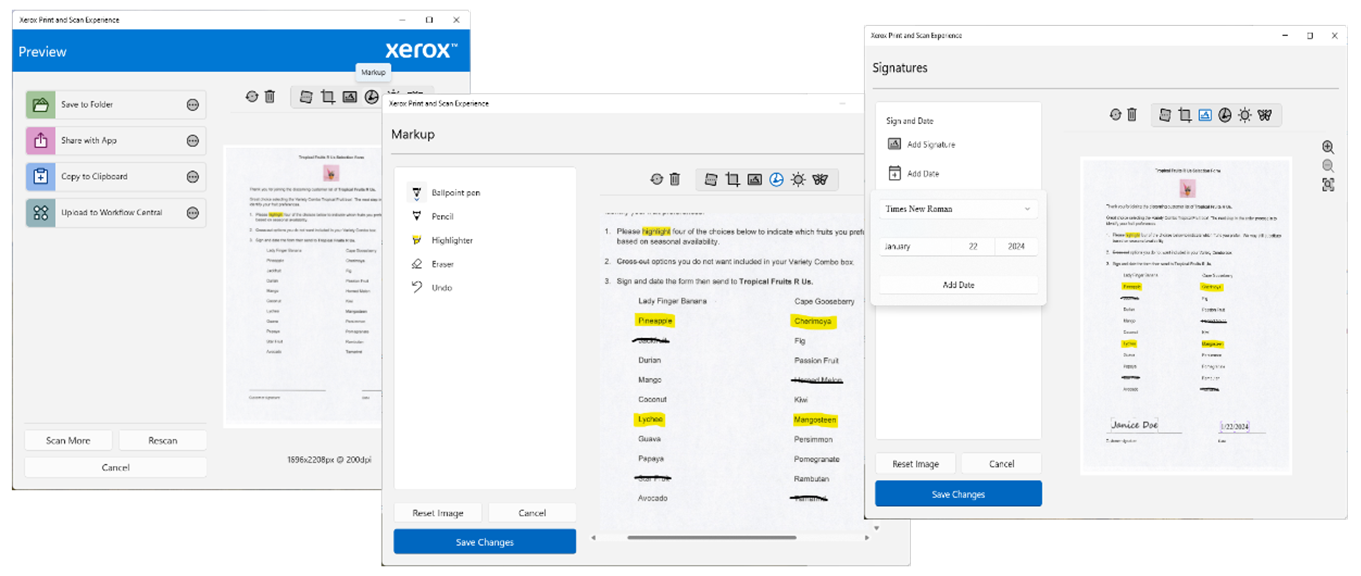
Task: Click active signatures icon in Signatures toolbar
Action: pos(1205,115)
